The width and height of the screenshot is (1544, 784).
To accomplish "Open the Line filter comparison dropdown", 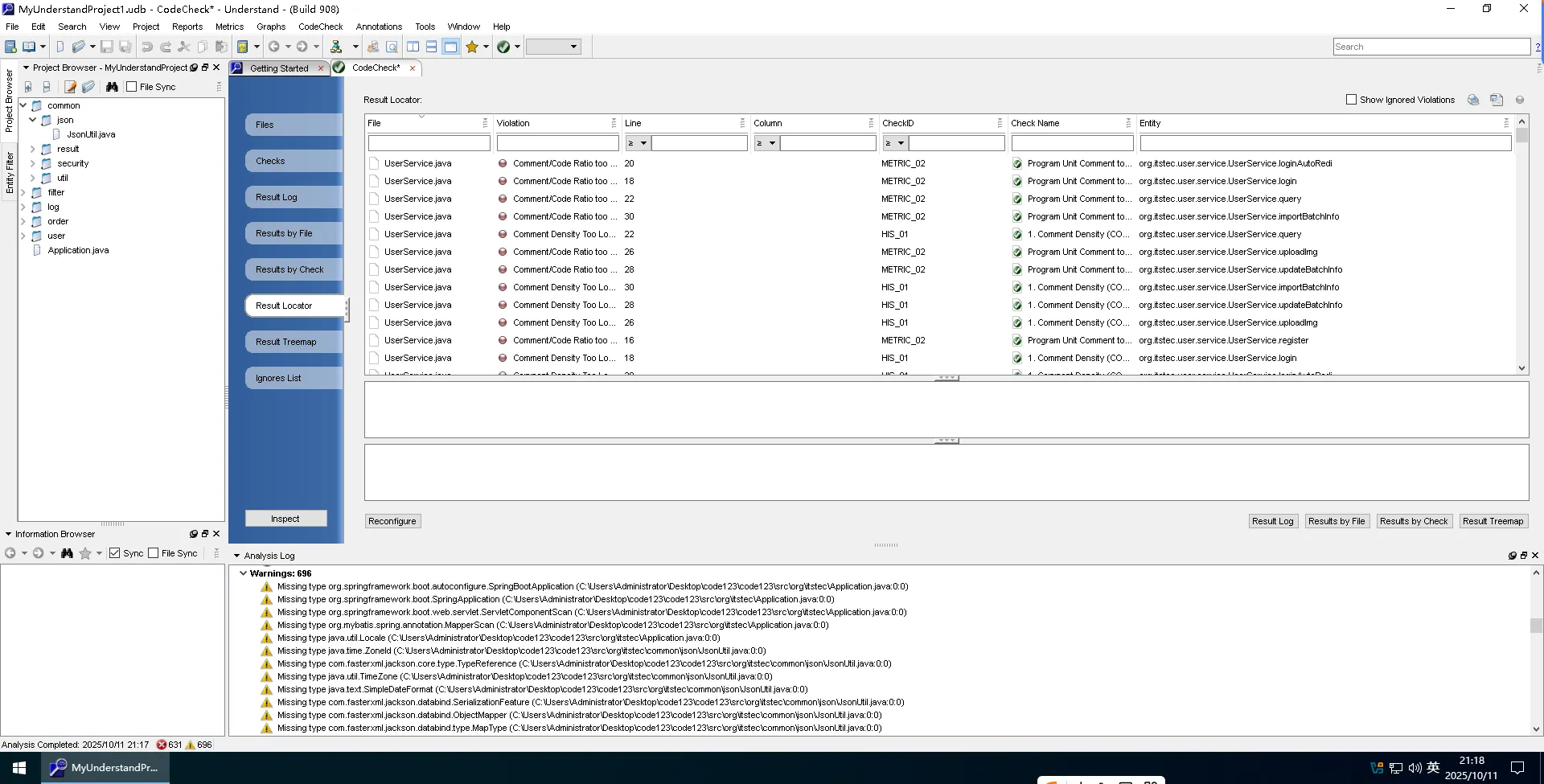I will tap(638, 143).
